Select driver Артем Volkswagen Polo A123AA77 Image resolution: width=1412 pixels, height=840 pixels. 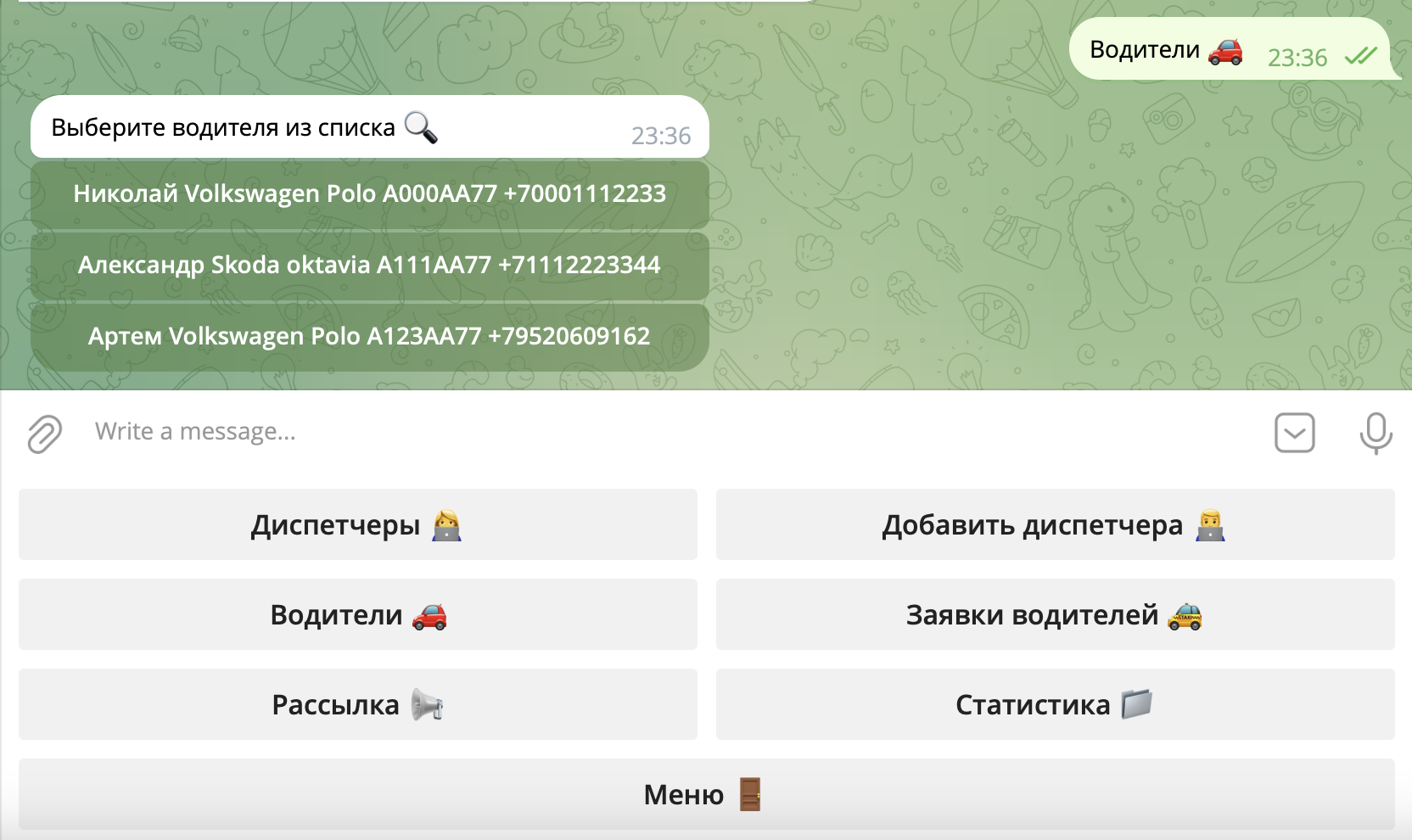pyautogui.click(x=369, y=337)
